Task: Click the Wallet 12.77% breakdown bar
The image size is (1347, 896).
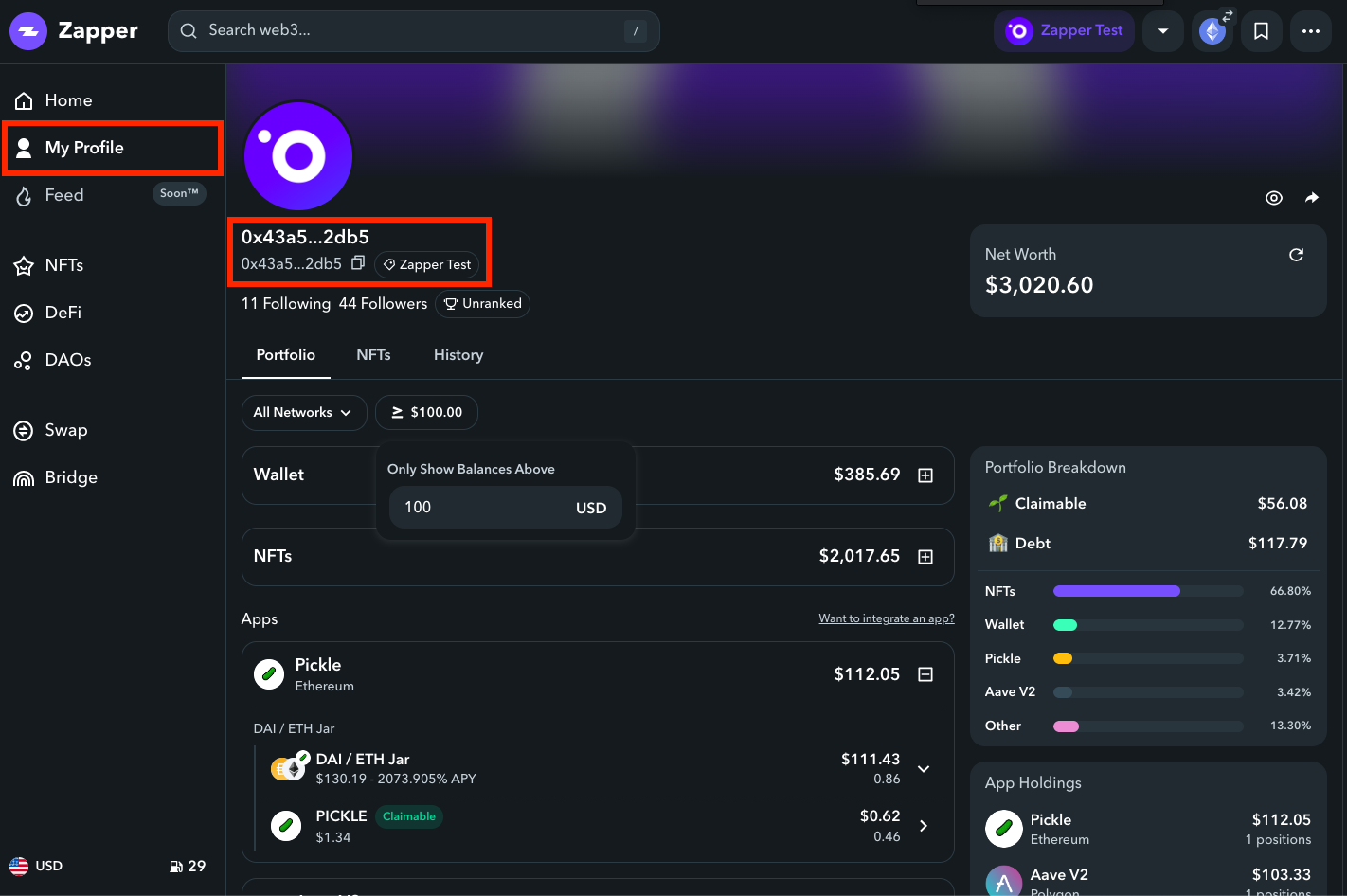Action: pos(1148,625)
